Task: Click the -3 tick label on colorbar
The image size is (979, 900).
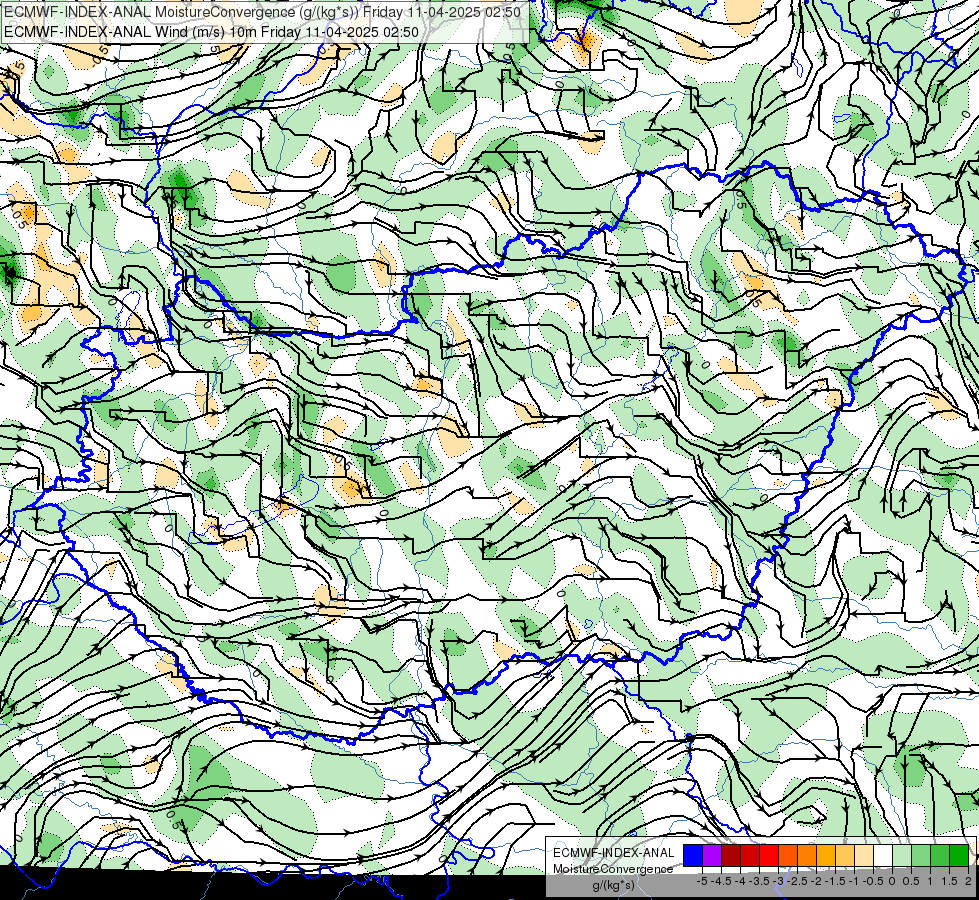Action: (779, 881)
